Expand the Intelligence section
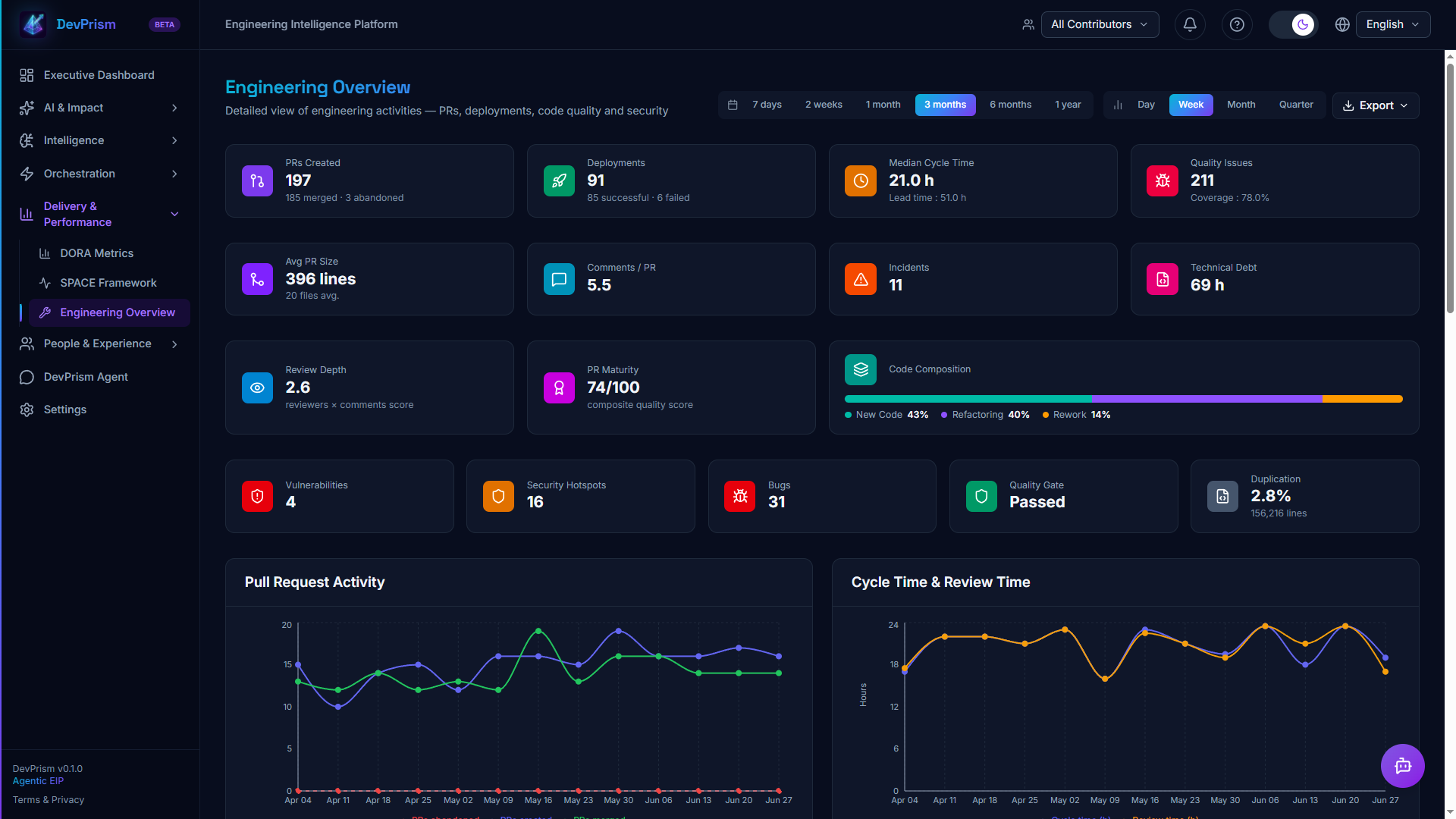The height and width of the screenshot is (819, 1456). (100, 140)
